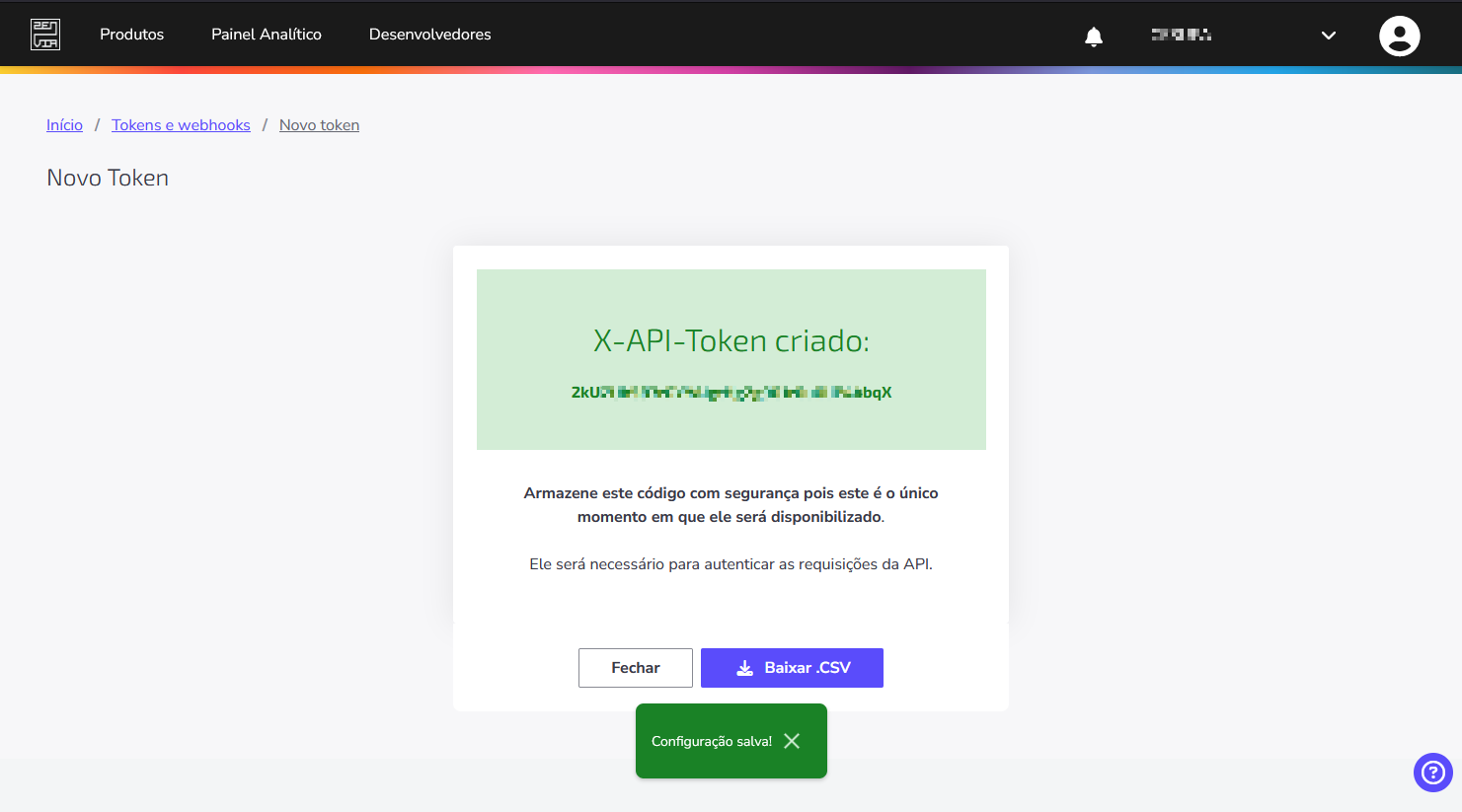This screenshot has height=812, width=1462.
Task: Open the user profile avatar
Action: point(1399,36)
